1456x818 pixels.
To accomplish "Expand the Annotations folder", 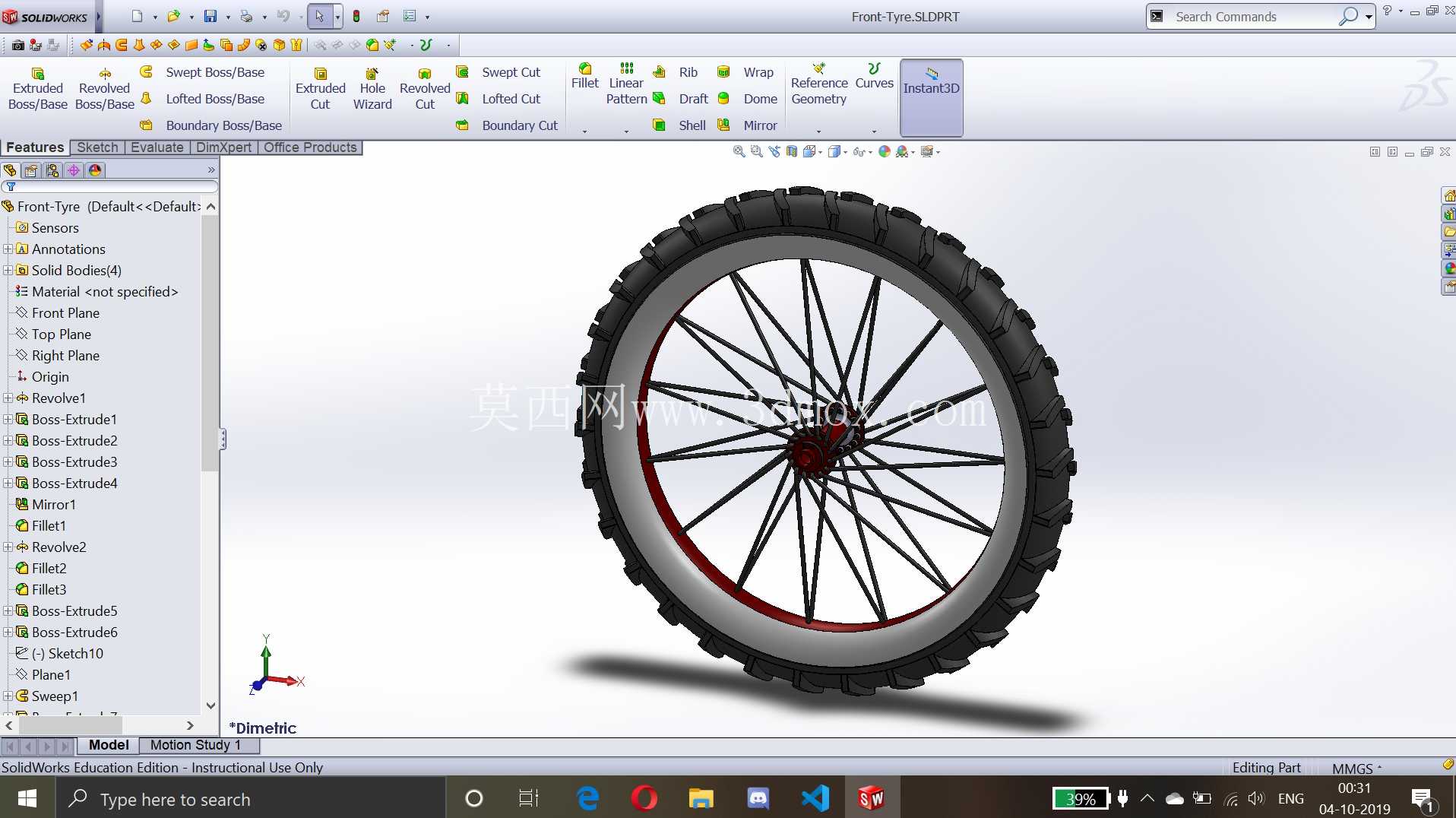I will tap(8, 249).
